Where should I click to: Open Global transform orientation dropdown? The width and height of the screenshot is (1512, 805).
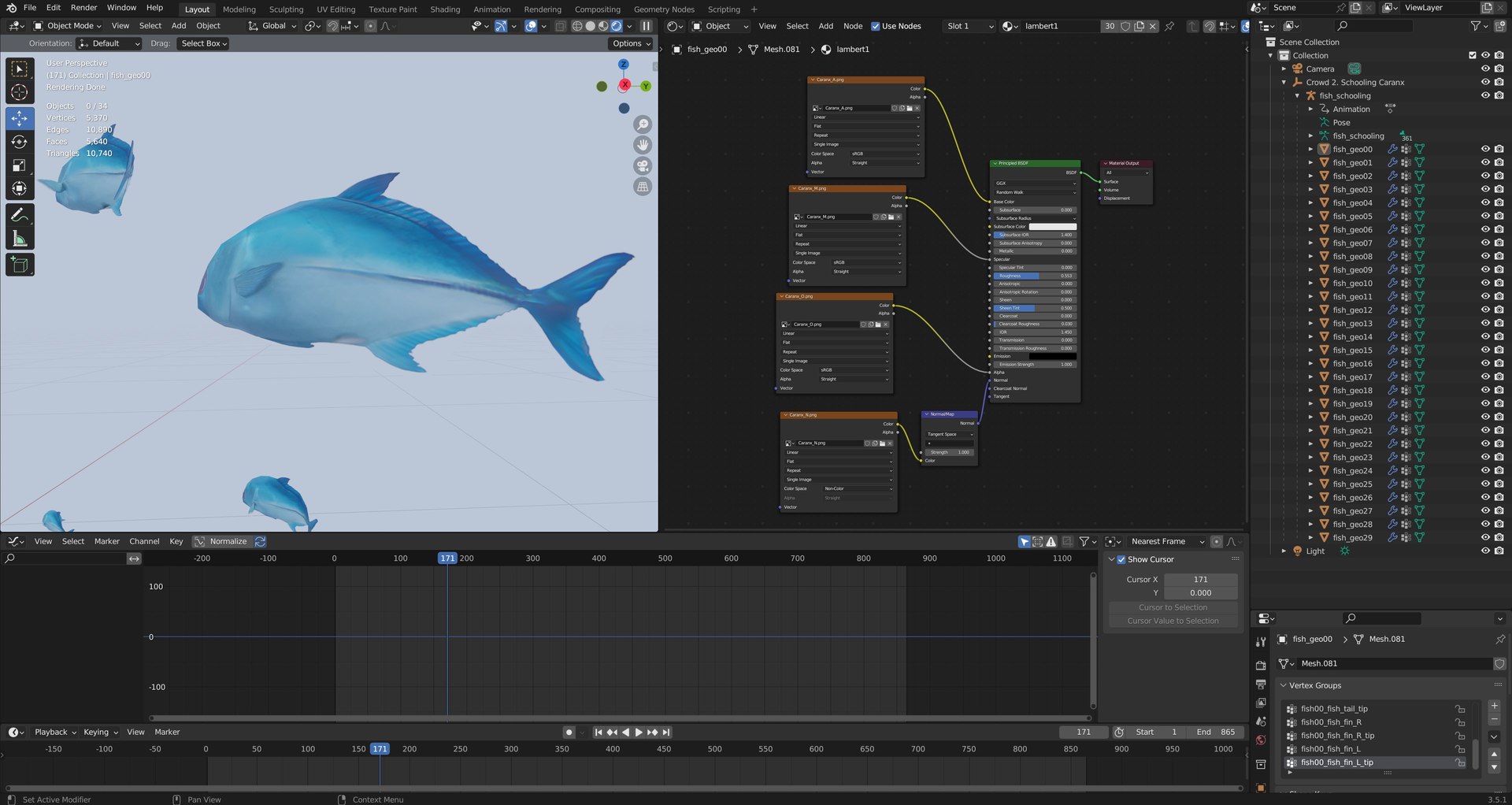coord(272,26)
